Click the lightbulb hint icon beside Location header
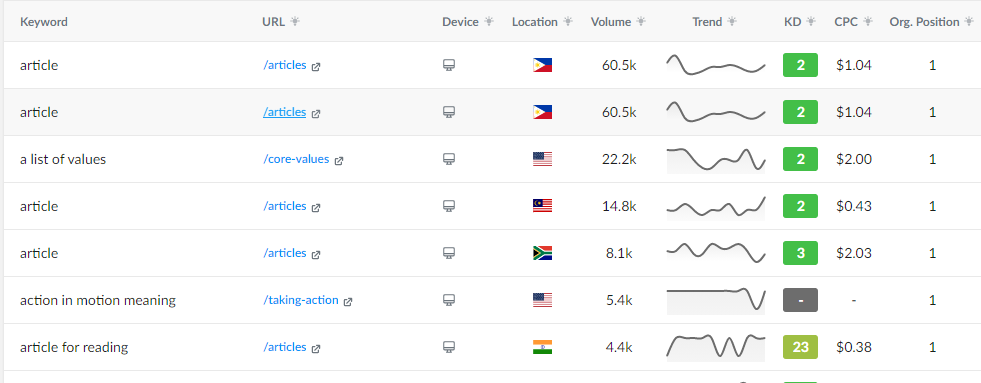This screenshot has width=981, height=383. (567, 21)
